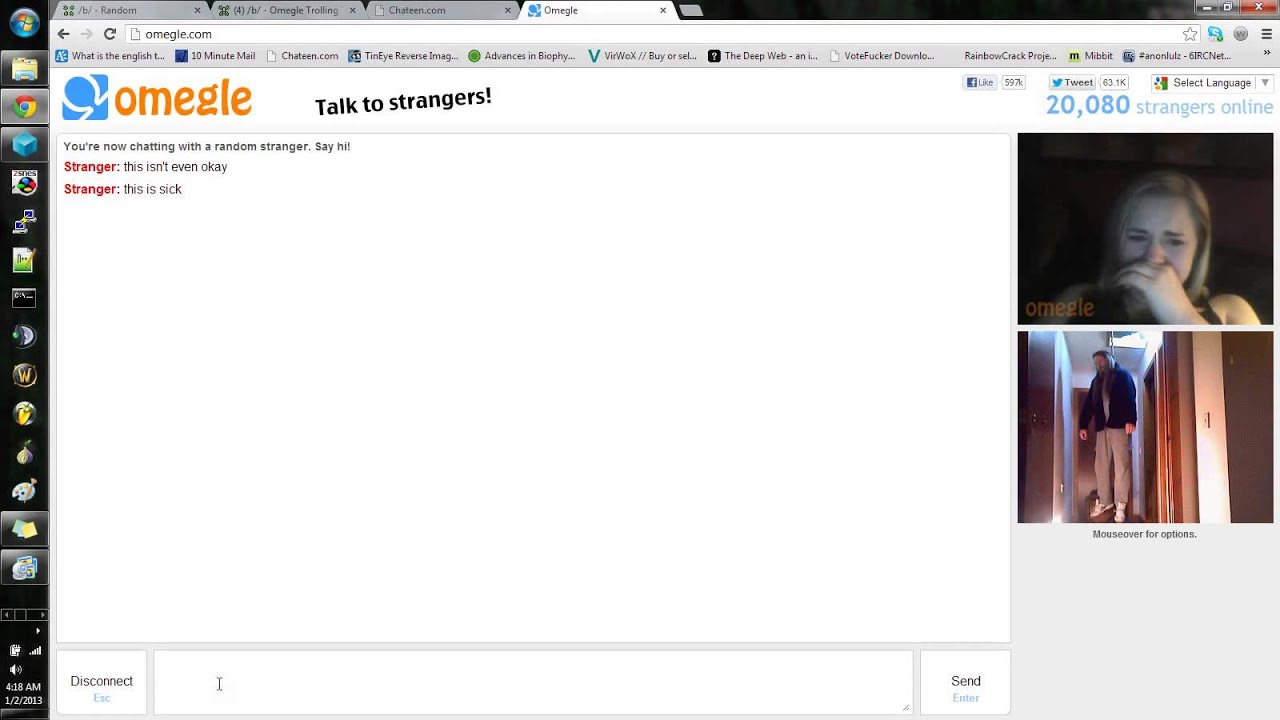Click the 63.1K tweet count
1280x720 pixels.
click(1114, 83)
